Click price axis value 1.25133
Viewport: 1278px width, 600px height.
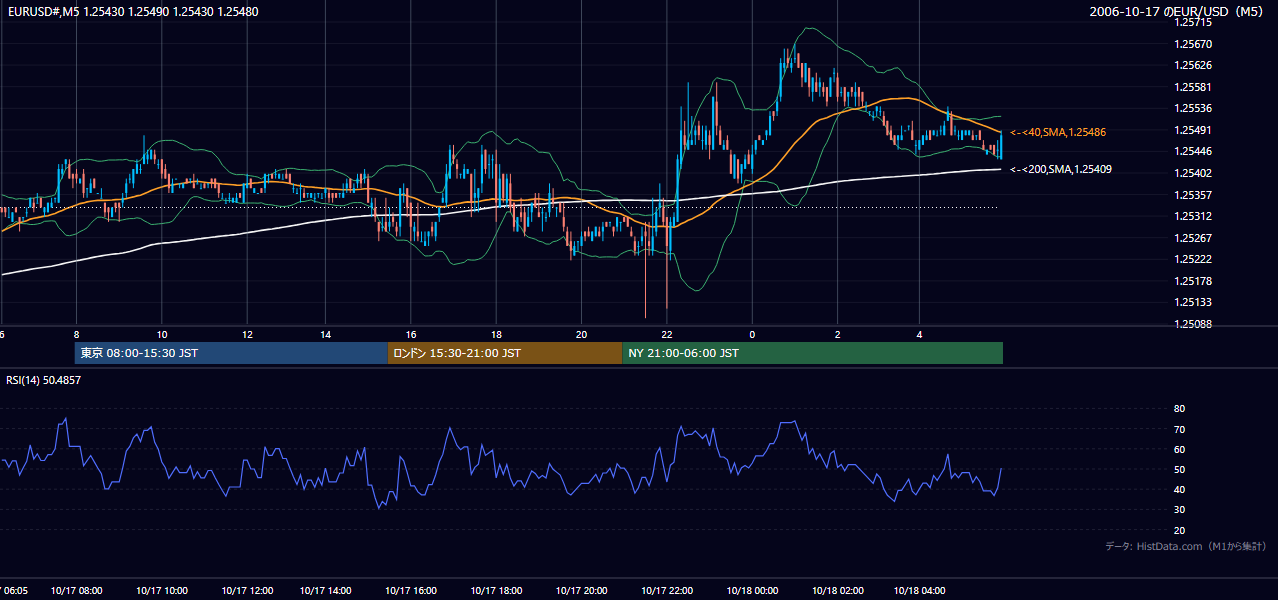point(1193,302)
